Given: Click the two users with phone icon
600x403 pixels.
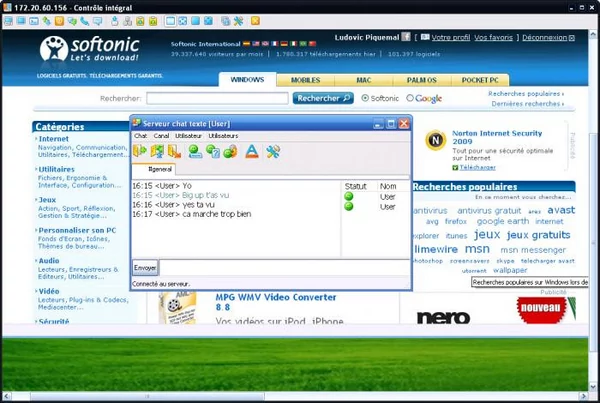Looking at the screenshot, I should [230, 151].
